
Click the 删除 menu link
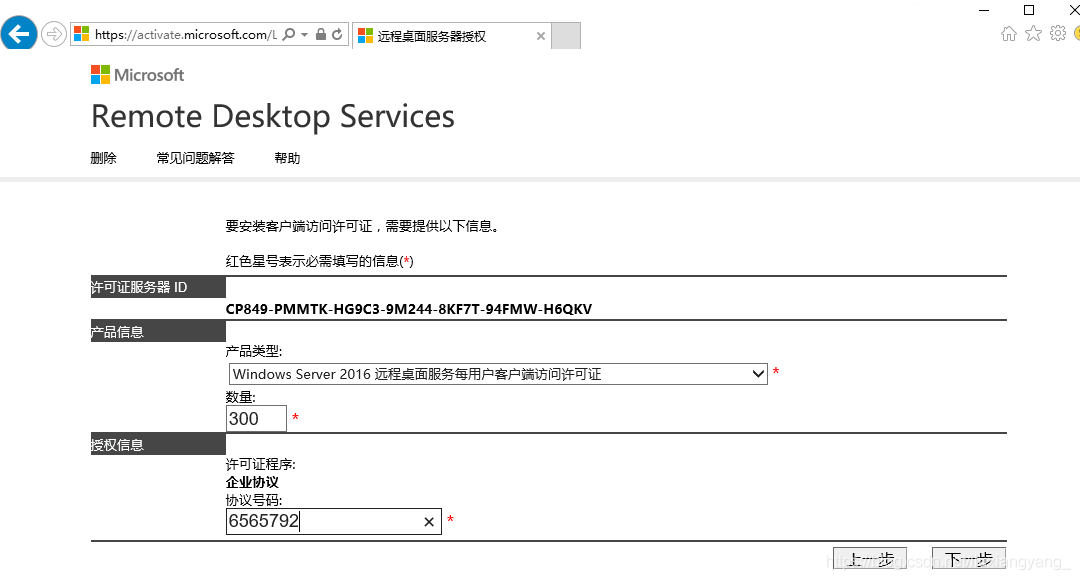click(104, 158)
